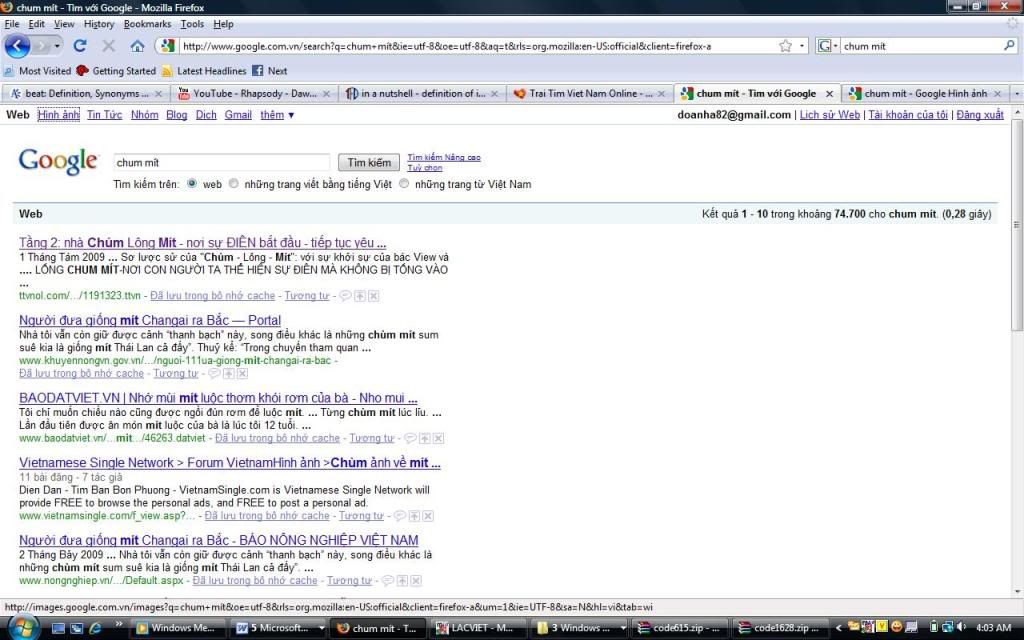Image resolution: width=1024 pixels, height=640 pixels.
Task: Open the recent pages history dropdown
Action: point(57,46)
